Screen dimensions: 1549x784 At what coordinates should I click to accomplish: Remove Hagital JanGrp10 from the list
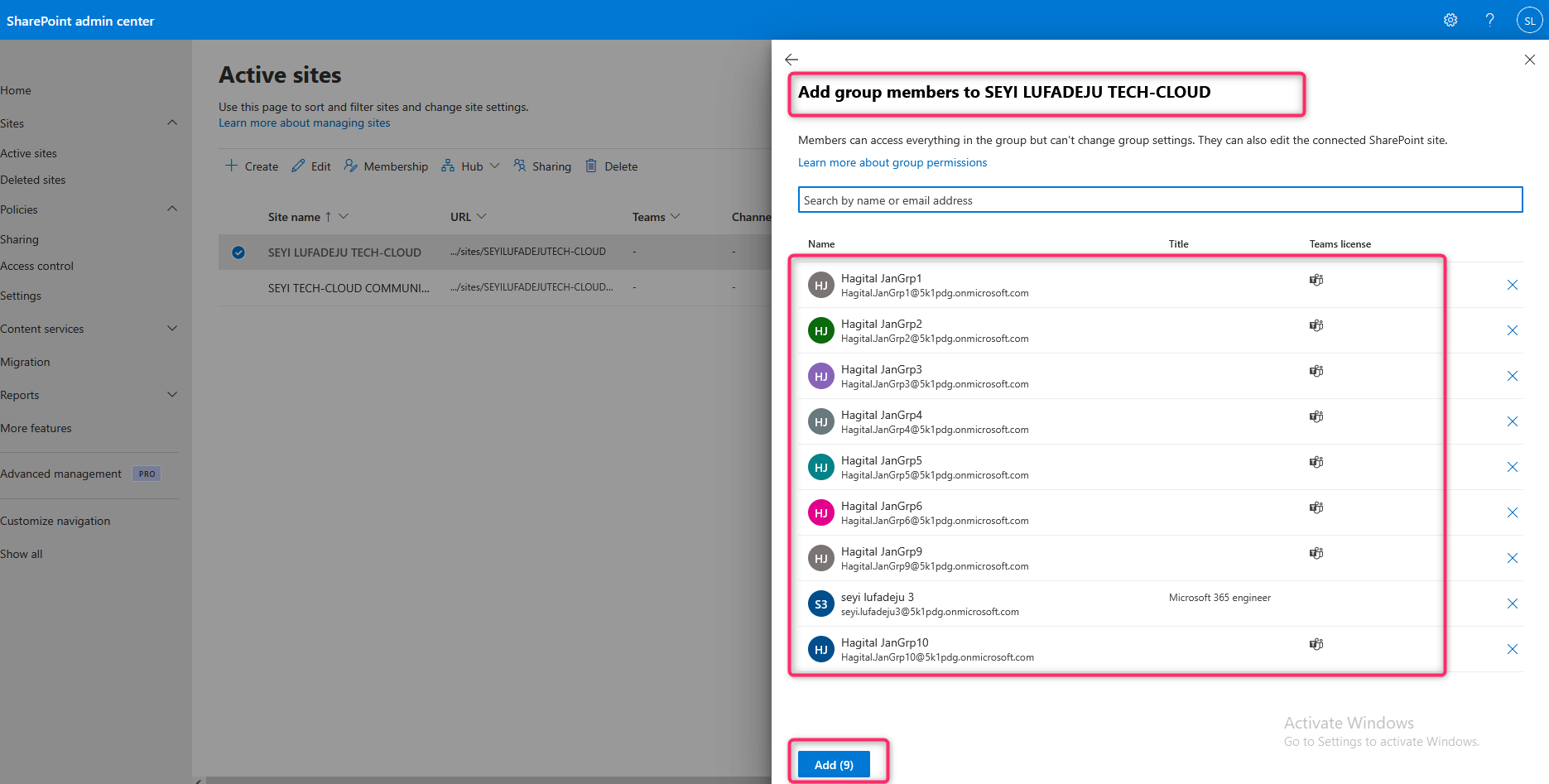coord(1513,649)
